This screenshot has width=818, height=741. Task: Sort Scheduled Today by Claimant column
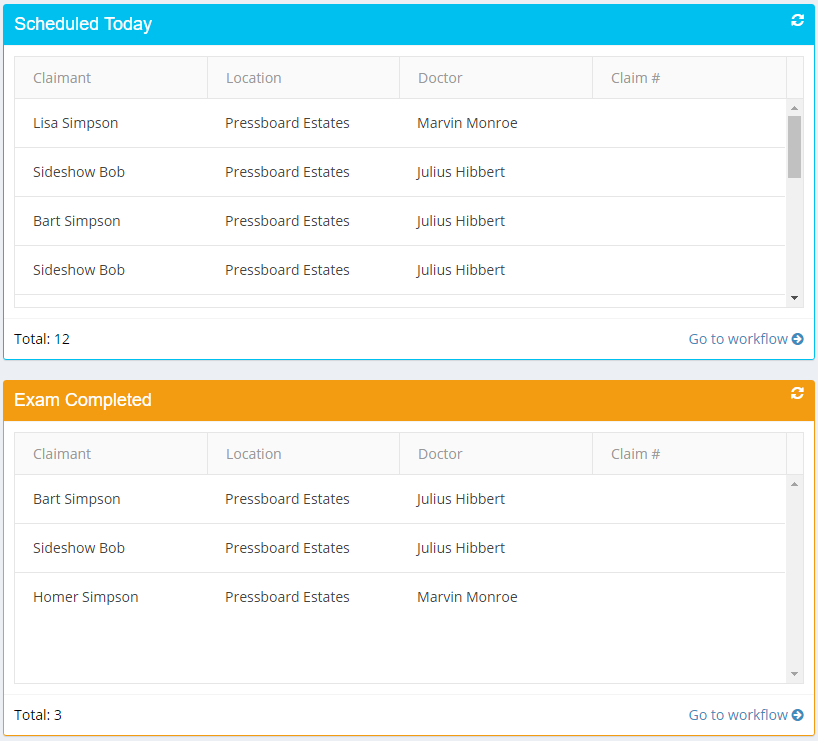[62, 78]
